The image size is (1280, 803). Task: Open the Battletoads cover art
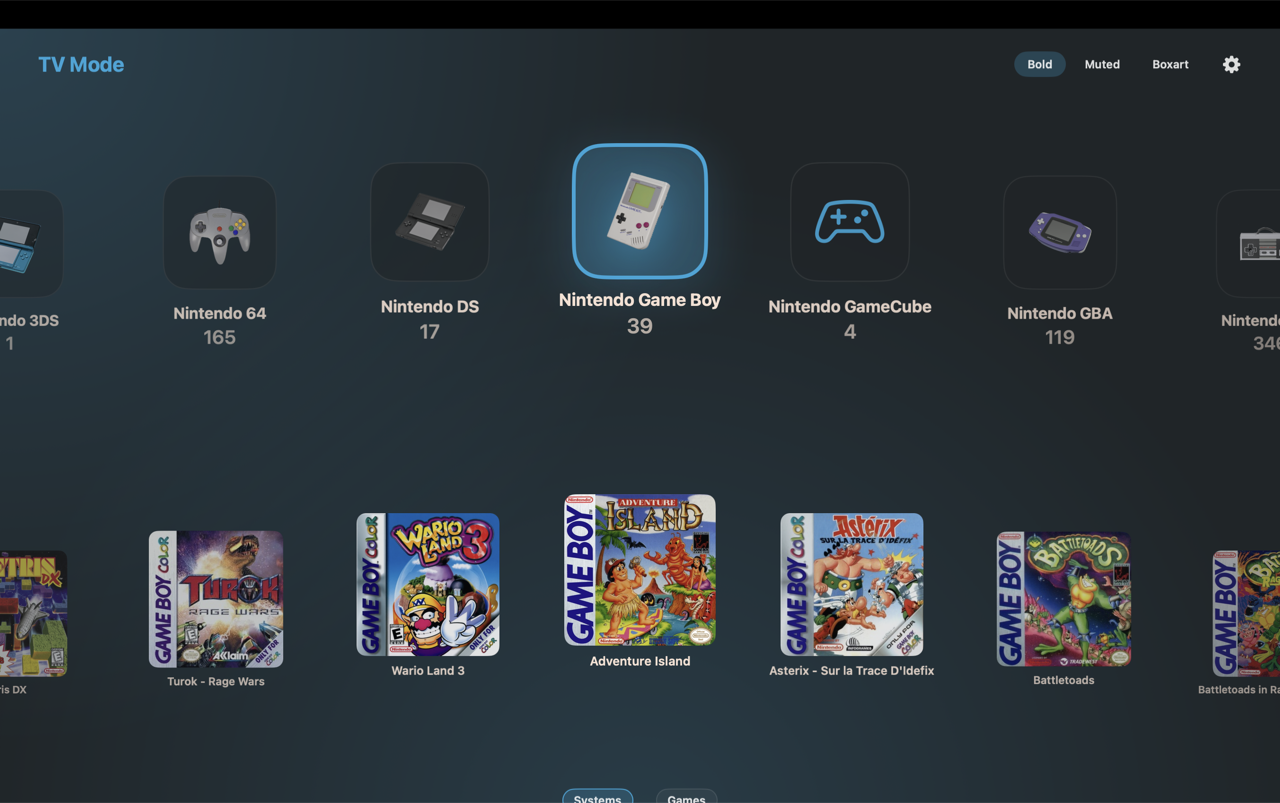[x=1064, y=599]
